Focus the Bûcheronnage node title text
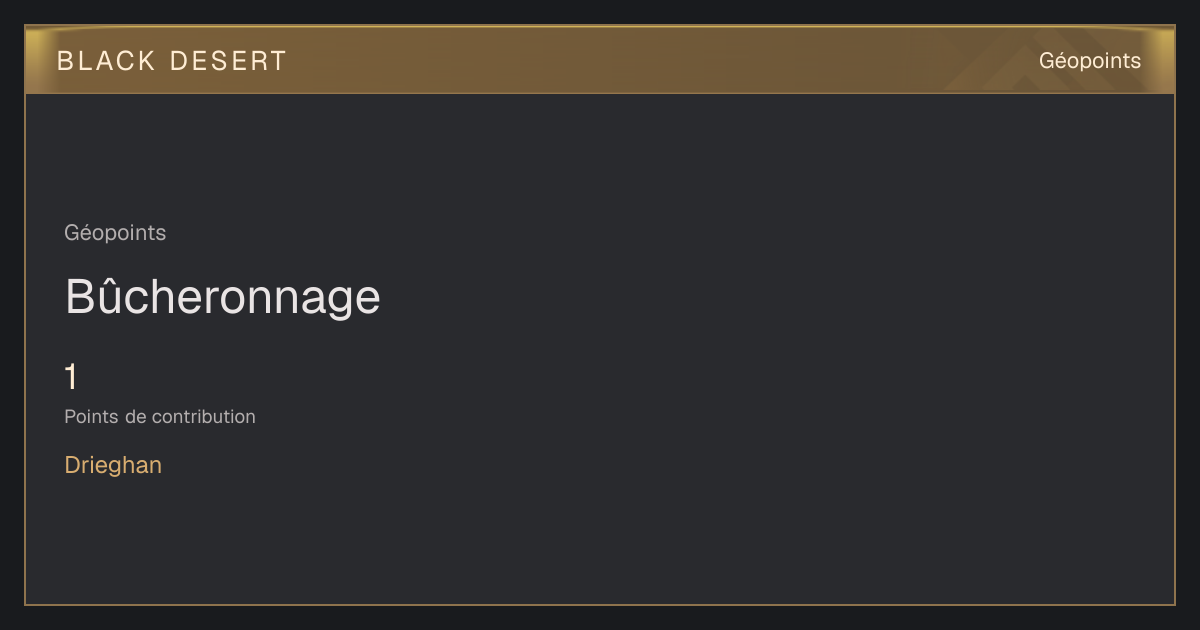 click(222, 297)
